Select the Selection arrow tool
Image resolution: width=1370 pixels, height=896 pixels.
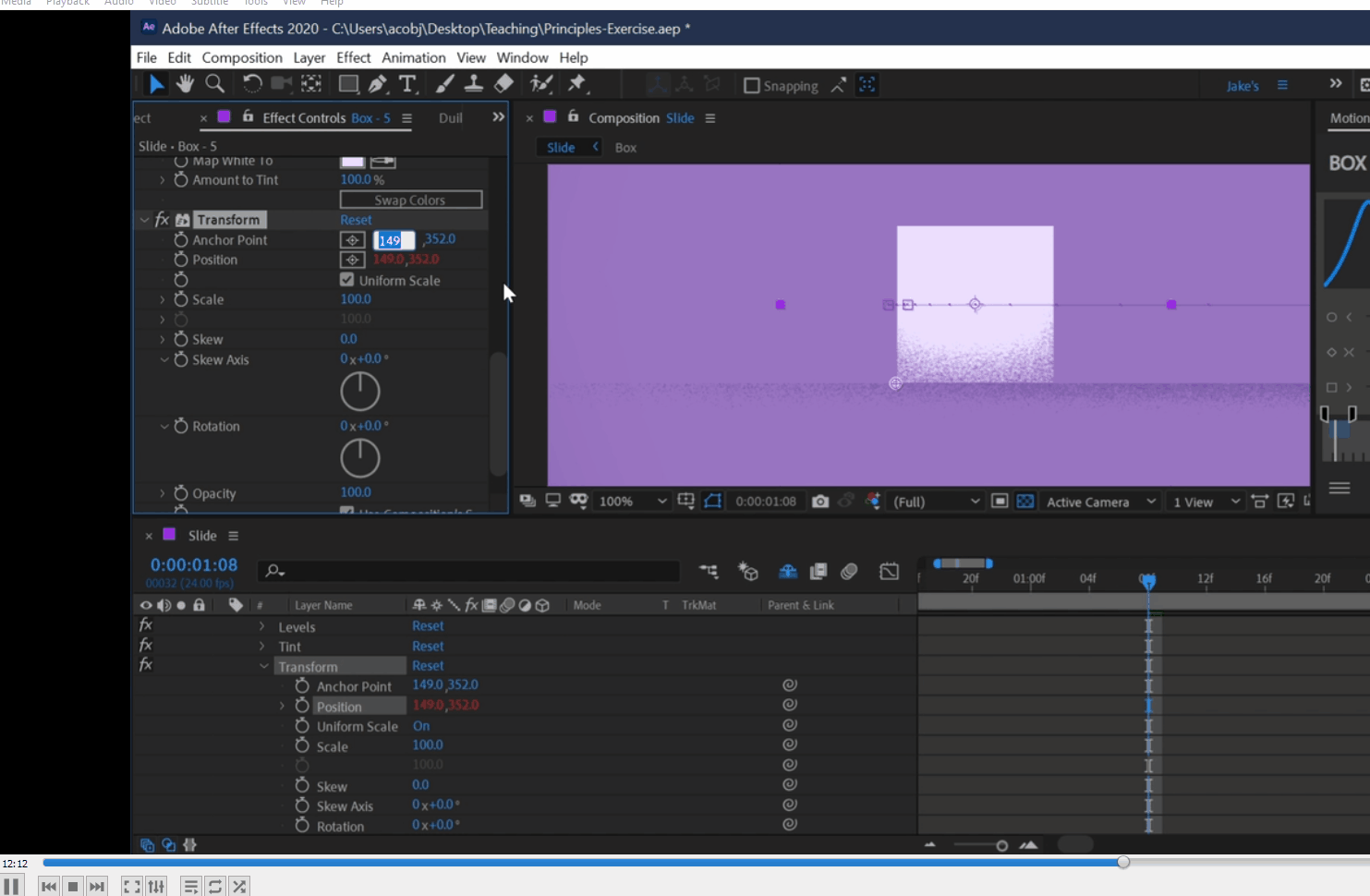pos(156,85)
